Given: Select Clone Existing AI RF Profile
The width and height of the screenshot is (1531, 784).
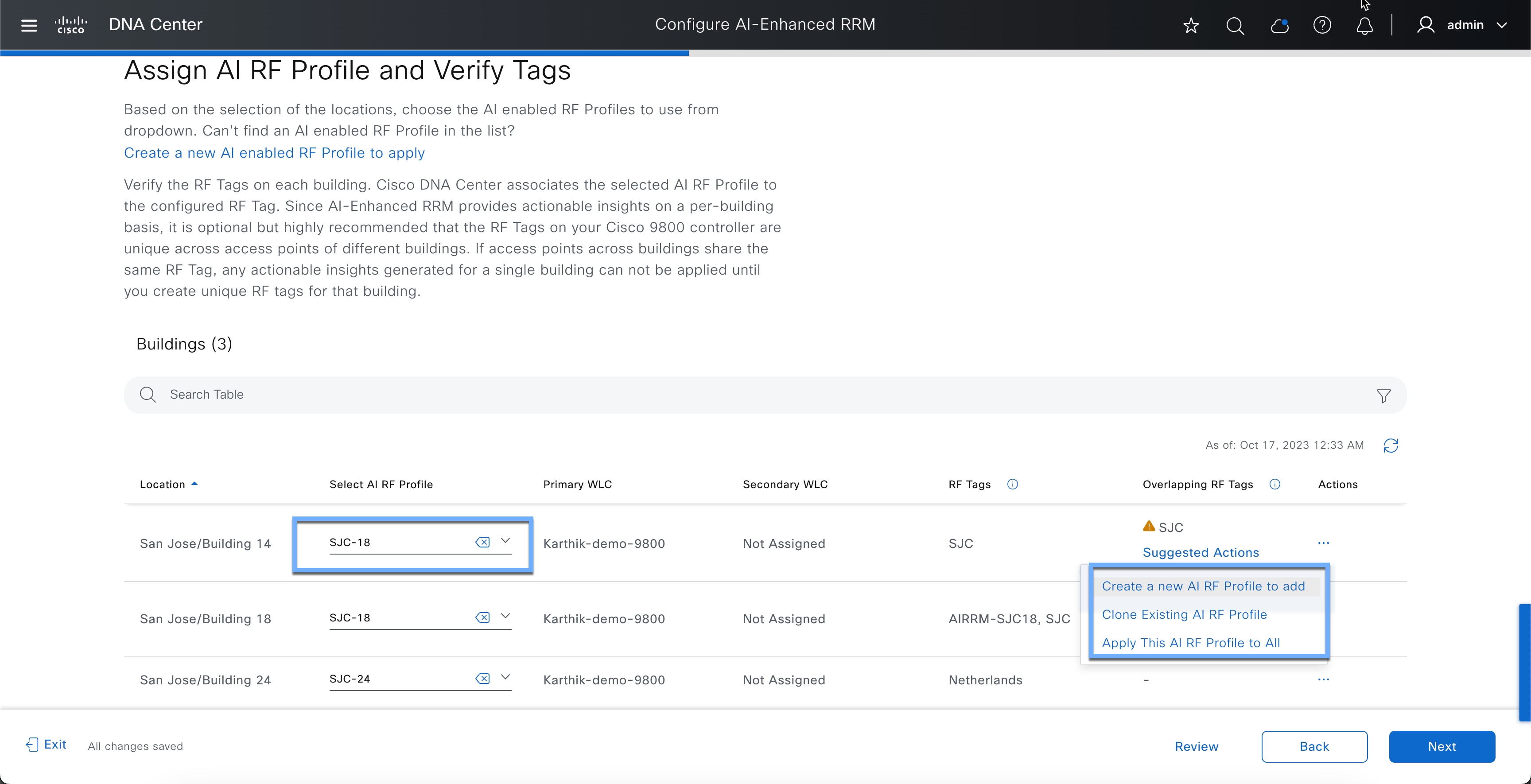Looking at the screenshot, I should pyautogui.click(x=1184, y=615).
